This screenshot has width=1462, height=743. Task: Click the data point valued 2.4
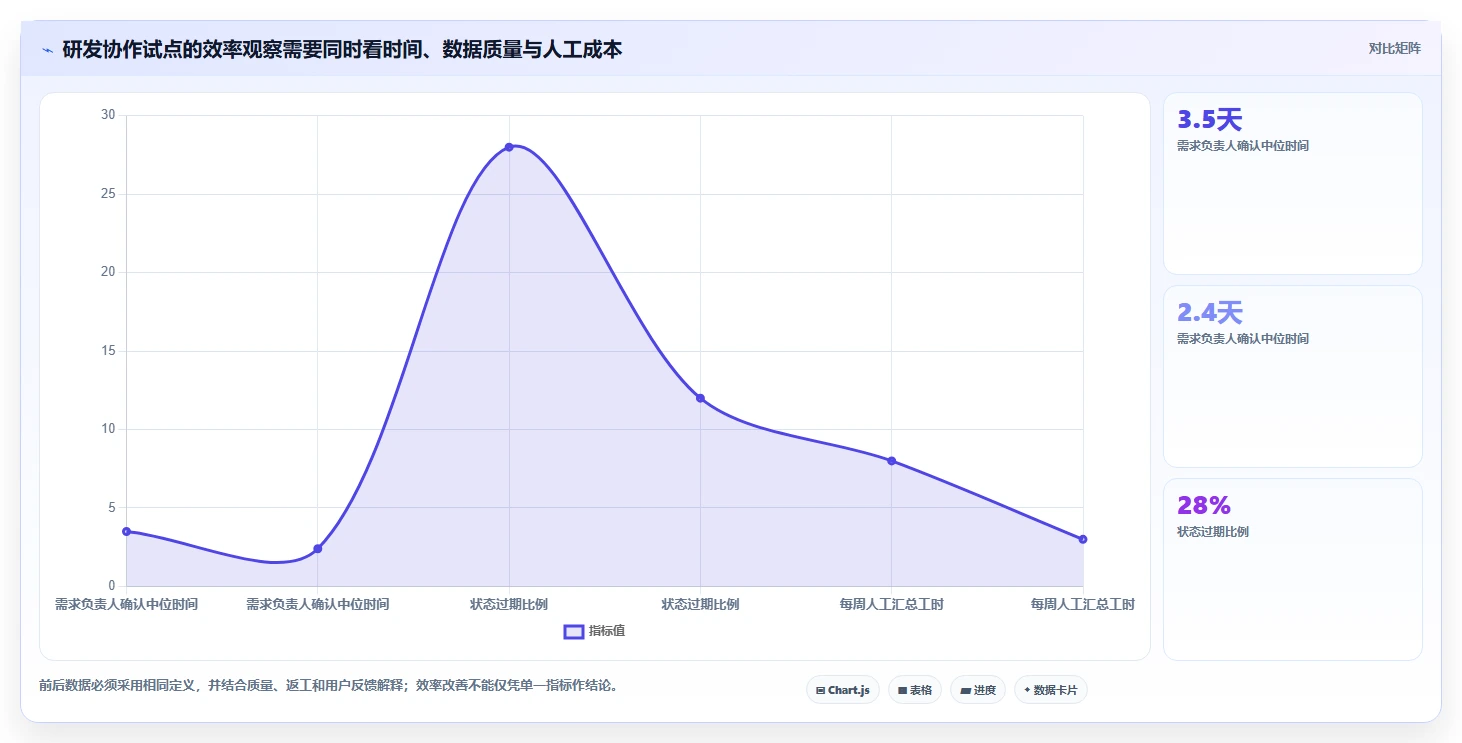coord(318,548)
